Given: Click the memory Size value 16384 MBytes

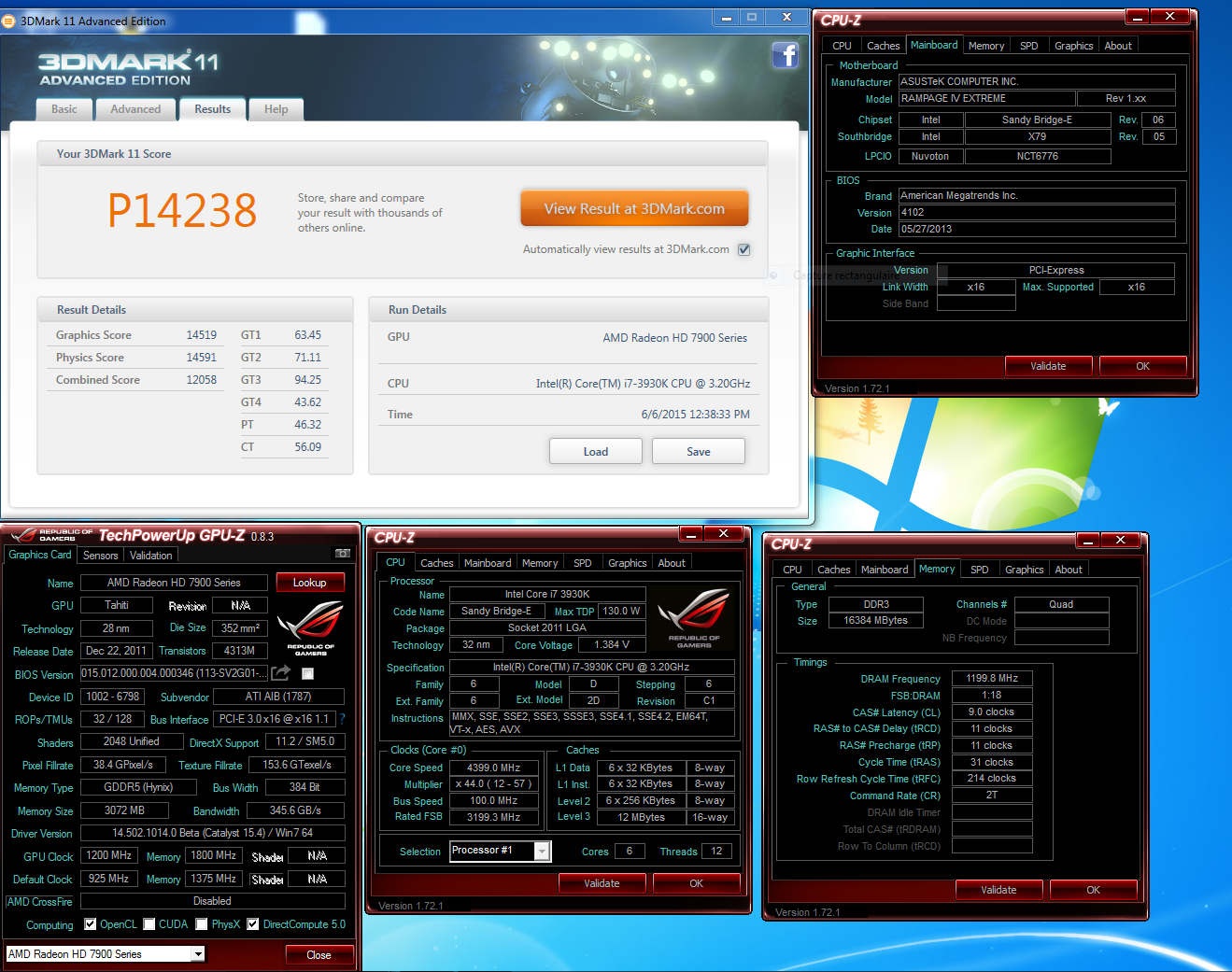Looking at the screenshot, I should coord(875,620).
